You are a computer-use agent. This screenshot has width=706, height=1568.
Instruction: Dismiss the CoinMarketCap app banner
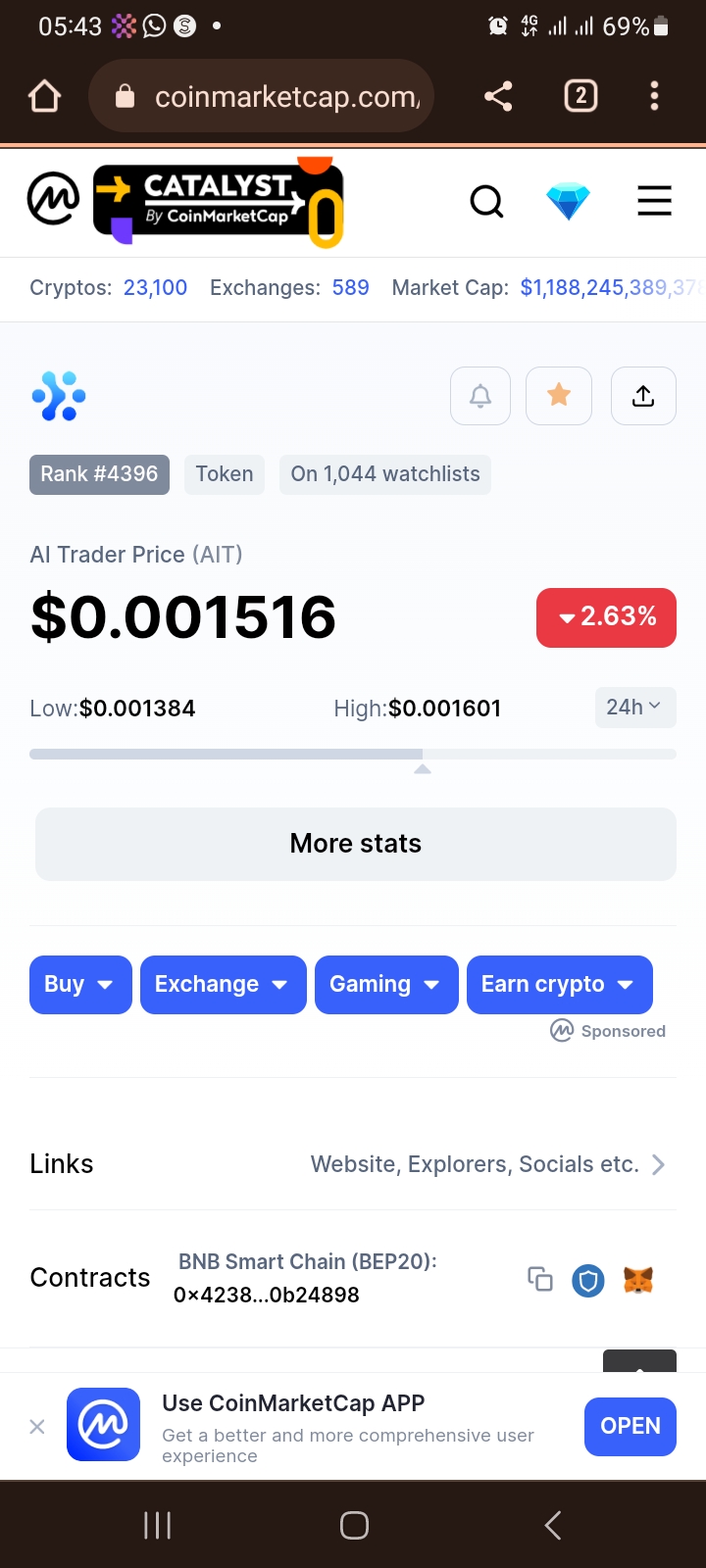tap(37, 1427)
